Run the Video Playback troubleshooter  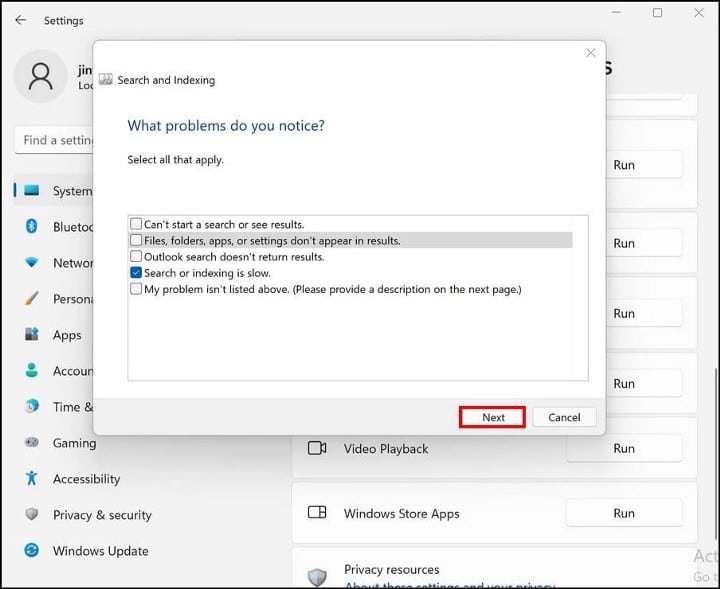624,449
